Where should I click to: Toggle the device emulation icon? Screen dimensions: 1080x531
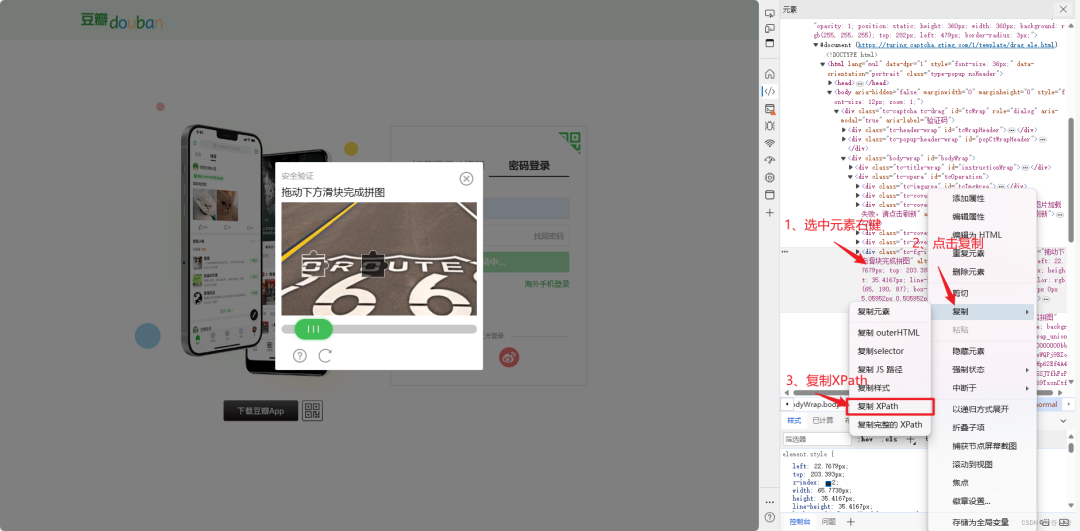(x=769, y=28)
